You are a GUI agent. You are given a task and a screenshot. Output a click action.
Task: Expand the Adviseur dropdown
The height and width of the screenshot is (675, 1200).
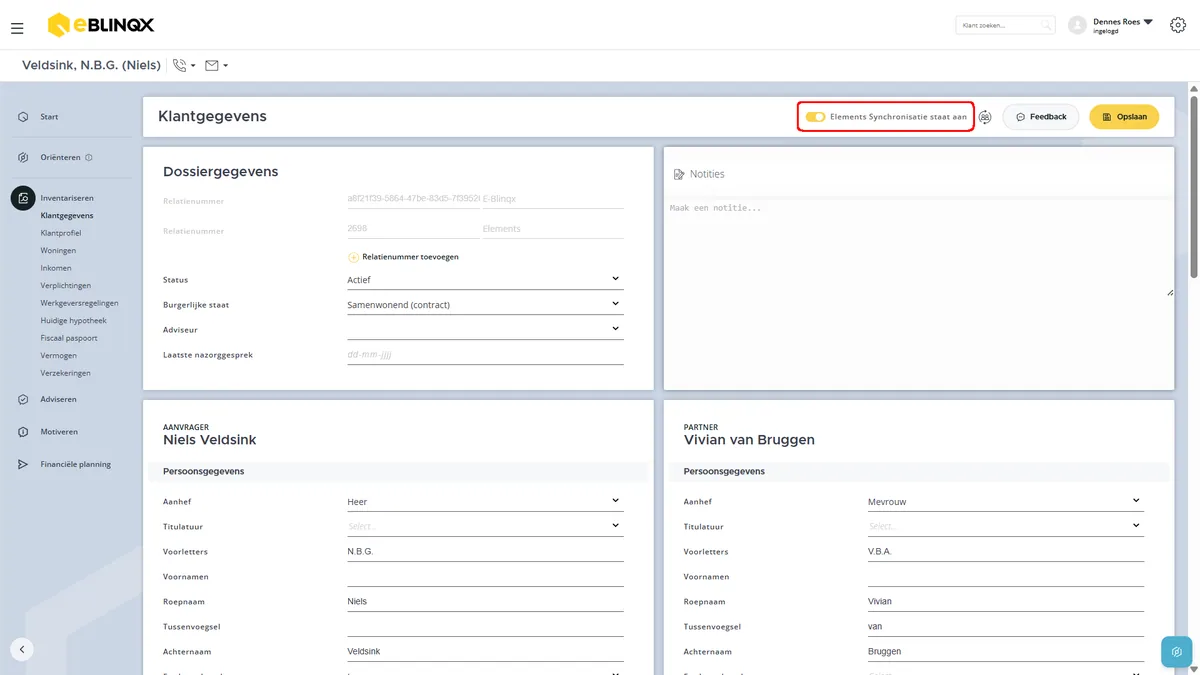[x=485, y=328]
